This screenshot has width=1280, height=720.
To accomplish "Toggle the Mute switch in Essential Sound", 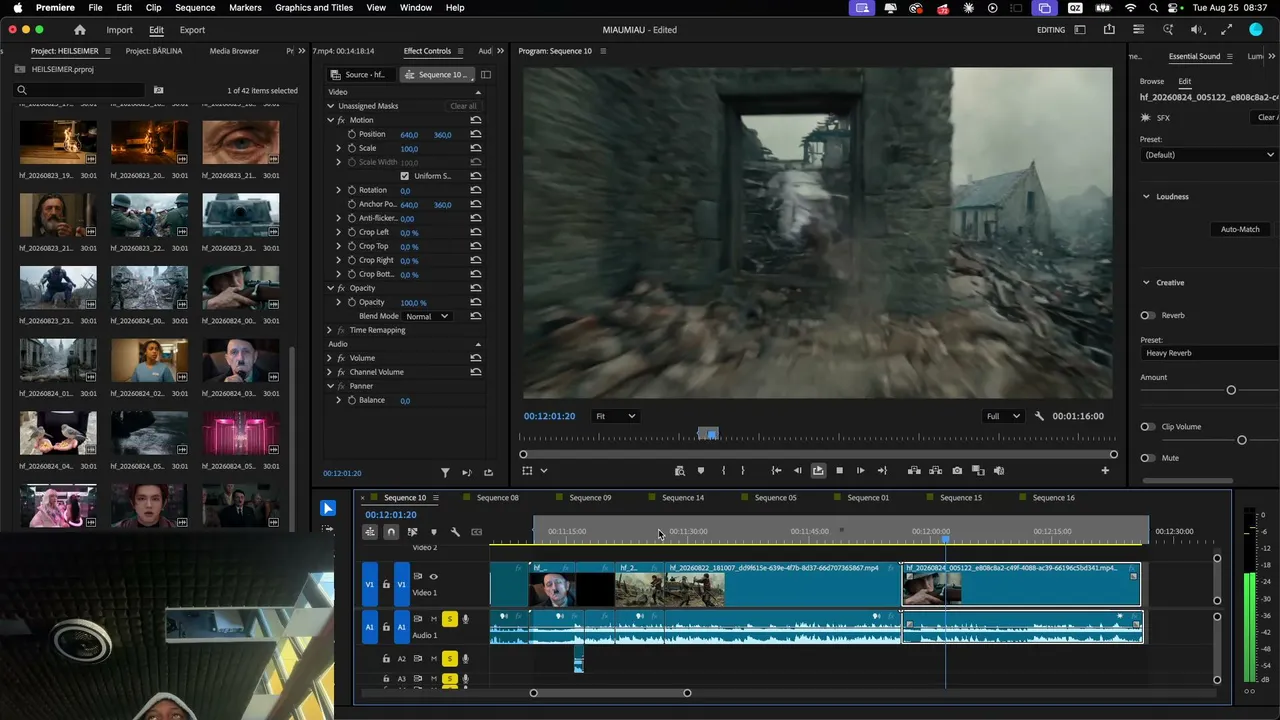I will (x=1147, y=458).
